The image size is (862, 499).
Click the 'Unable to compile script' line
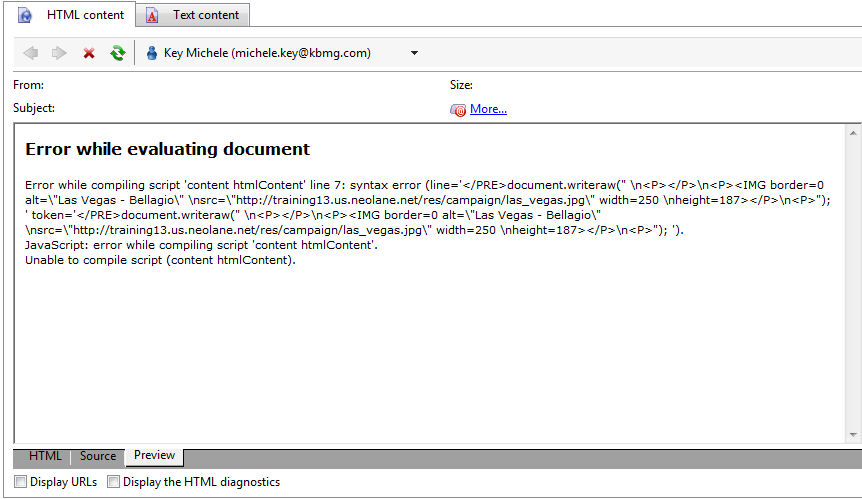tap(161, 260)
